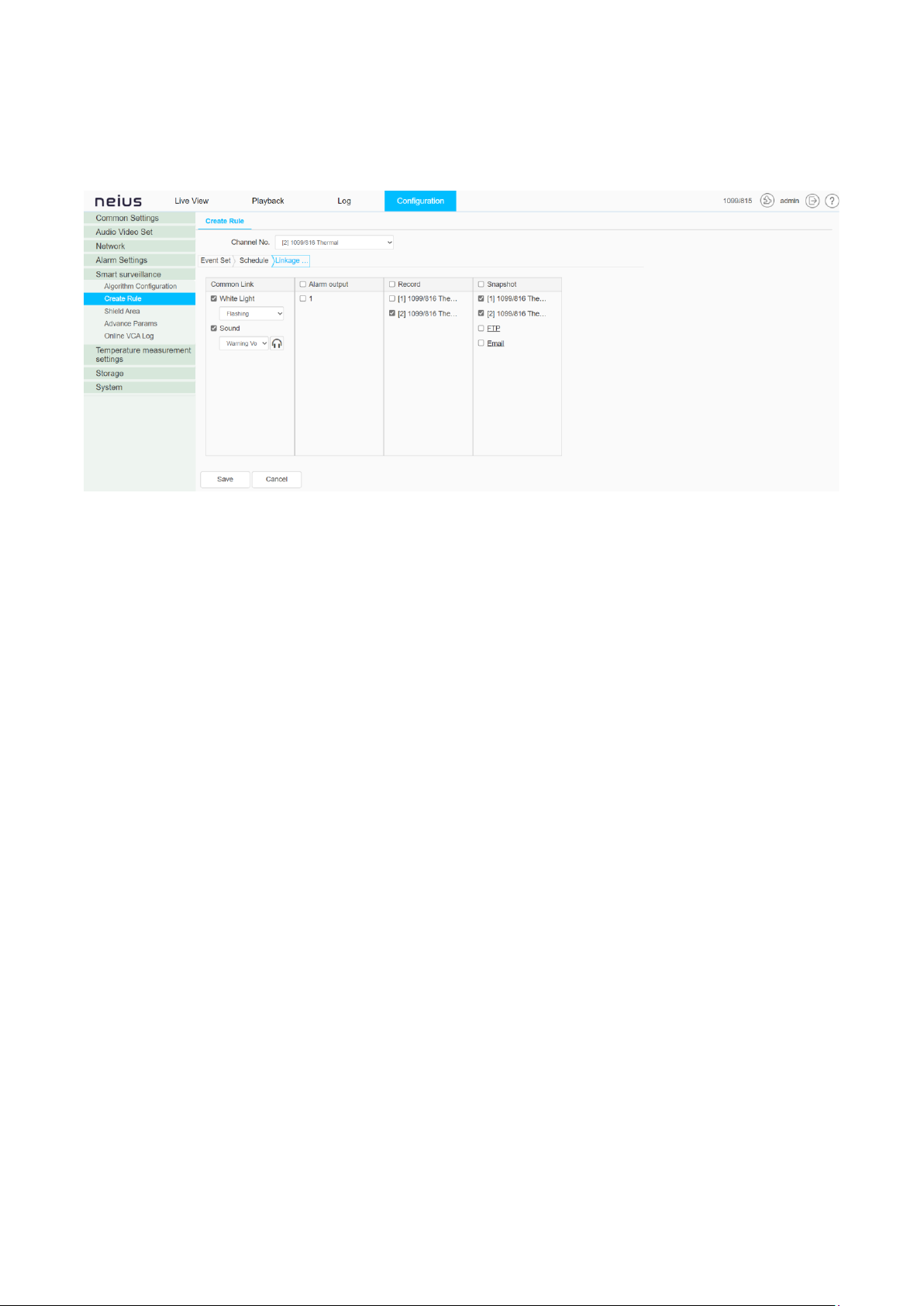Image resolution: width=924 pixels, height=1306 pixels.
Task: Uncheck Record channel [2] checkbox
Action: [392, 313]
